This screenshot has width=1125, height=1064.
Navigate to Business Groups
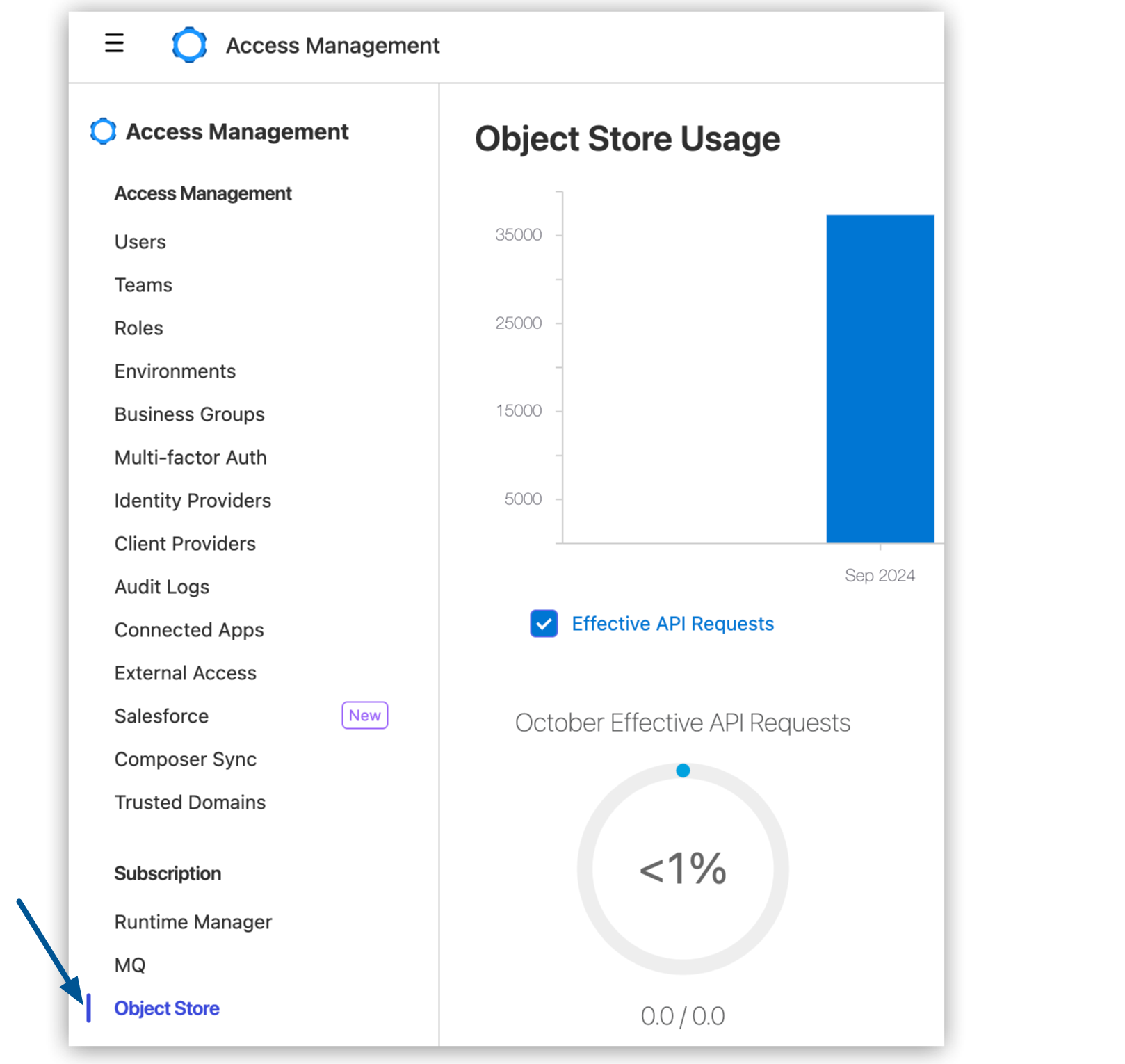click(188, 414)
